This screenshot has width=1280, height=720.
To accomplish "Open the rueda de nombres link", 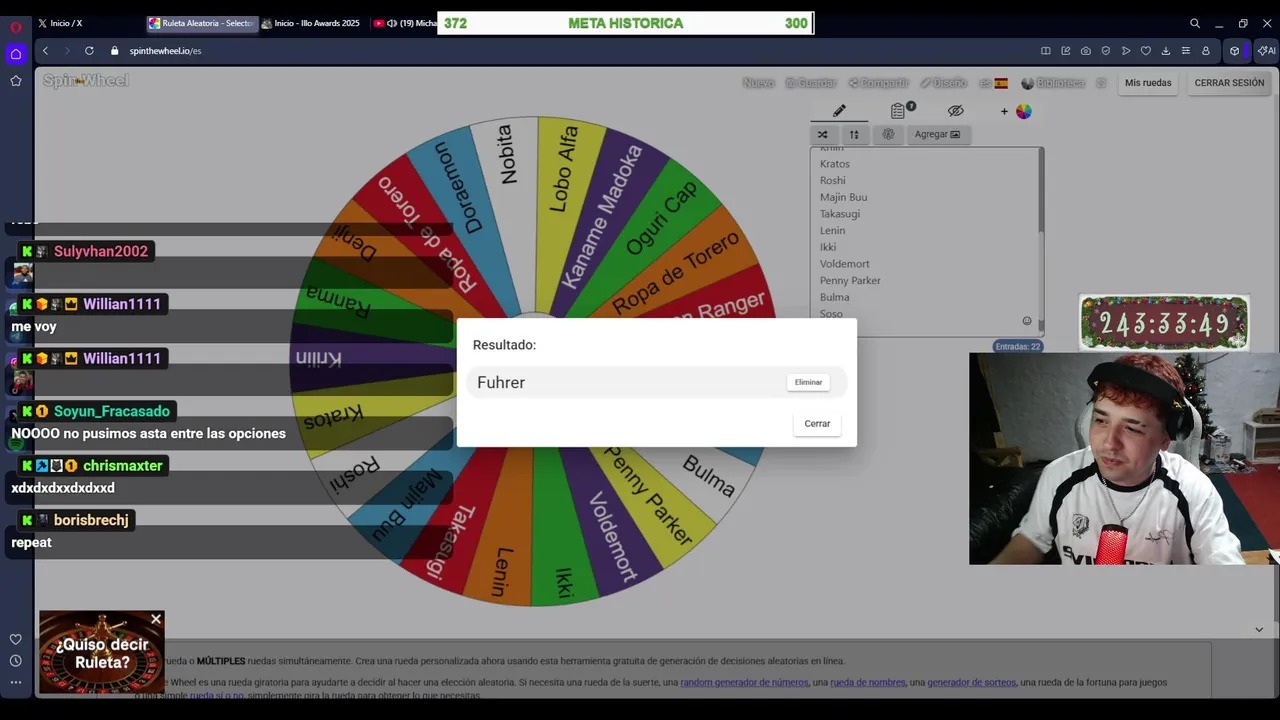I will tap(868, 682).
